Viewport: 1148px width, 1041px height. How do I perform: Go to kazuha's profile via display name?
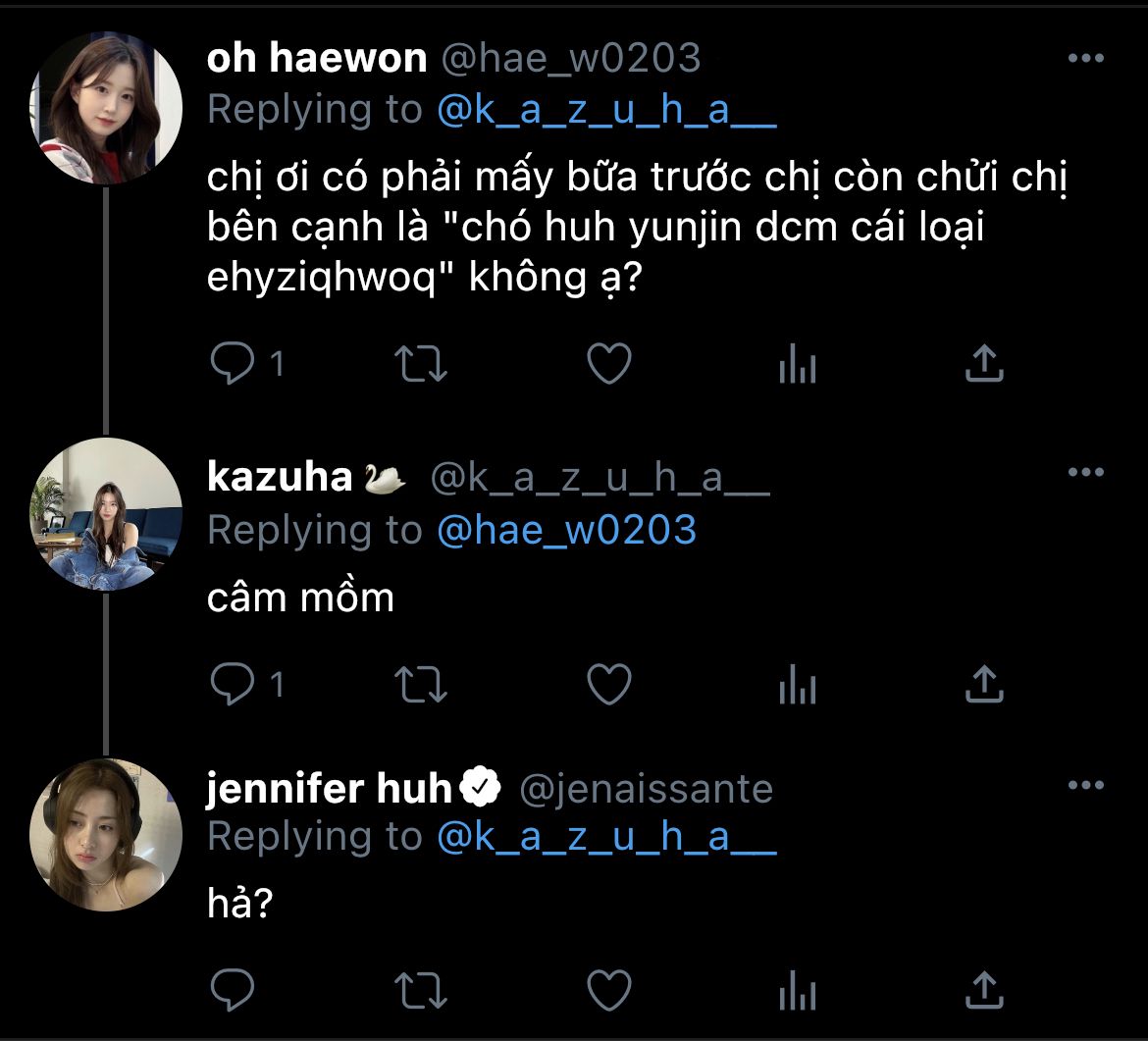(280, 478)
